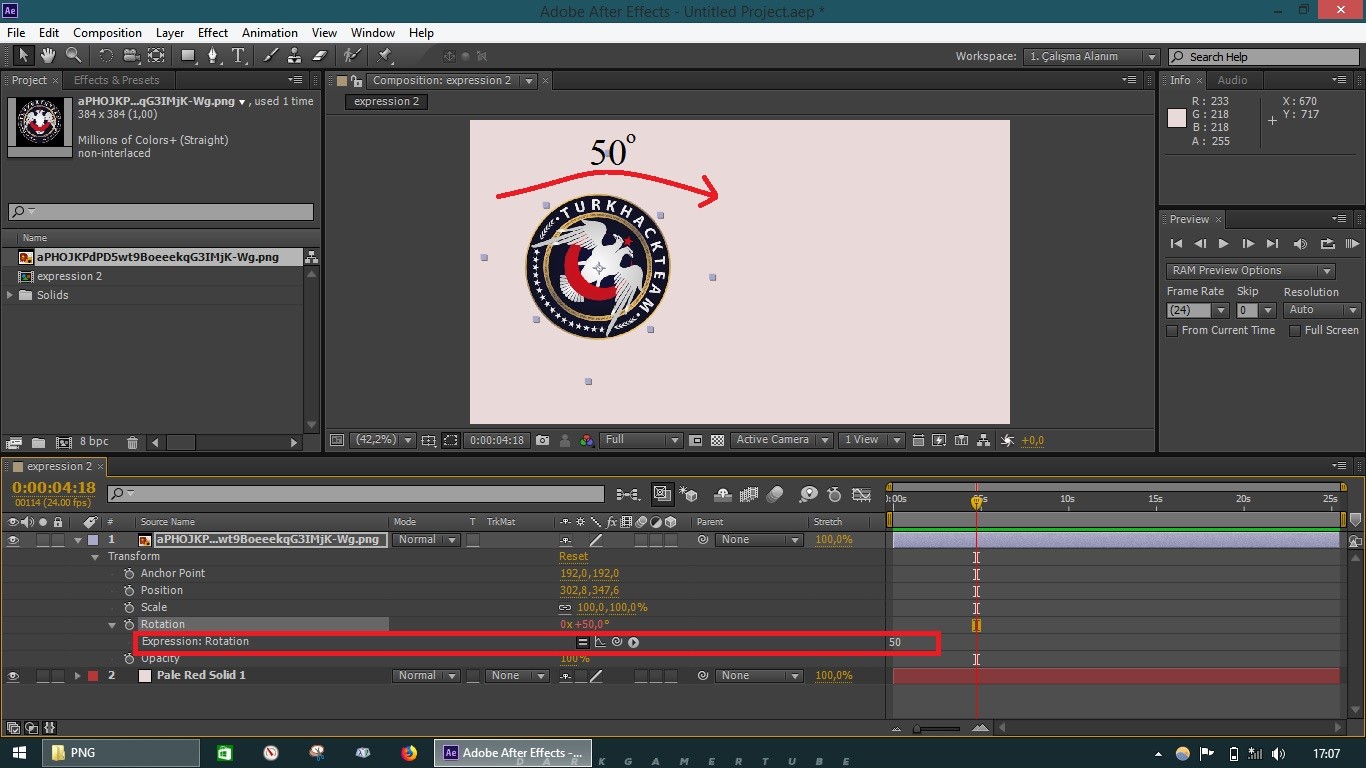Open the viewer Full resolution dropdown

point(642,440)
